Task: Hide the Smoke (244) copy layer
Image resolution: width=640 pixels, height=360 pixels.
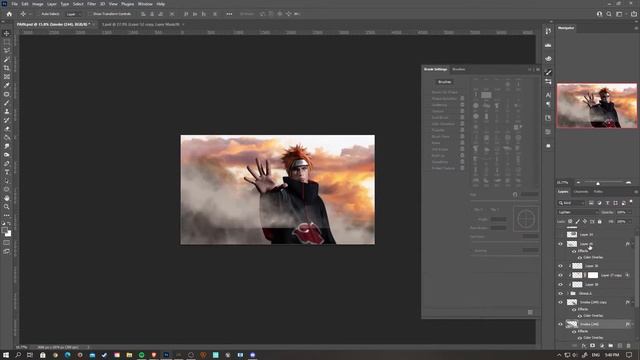Action: click(x=560, y=302)
